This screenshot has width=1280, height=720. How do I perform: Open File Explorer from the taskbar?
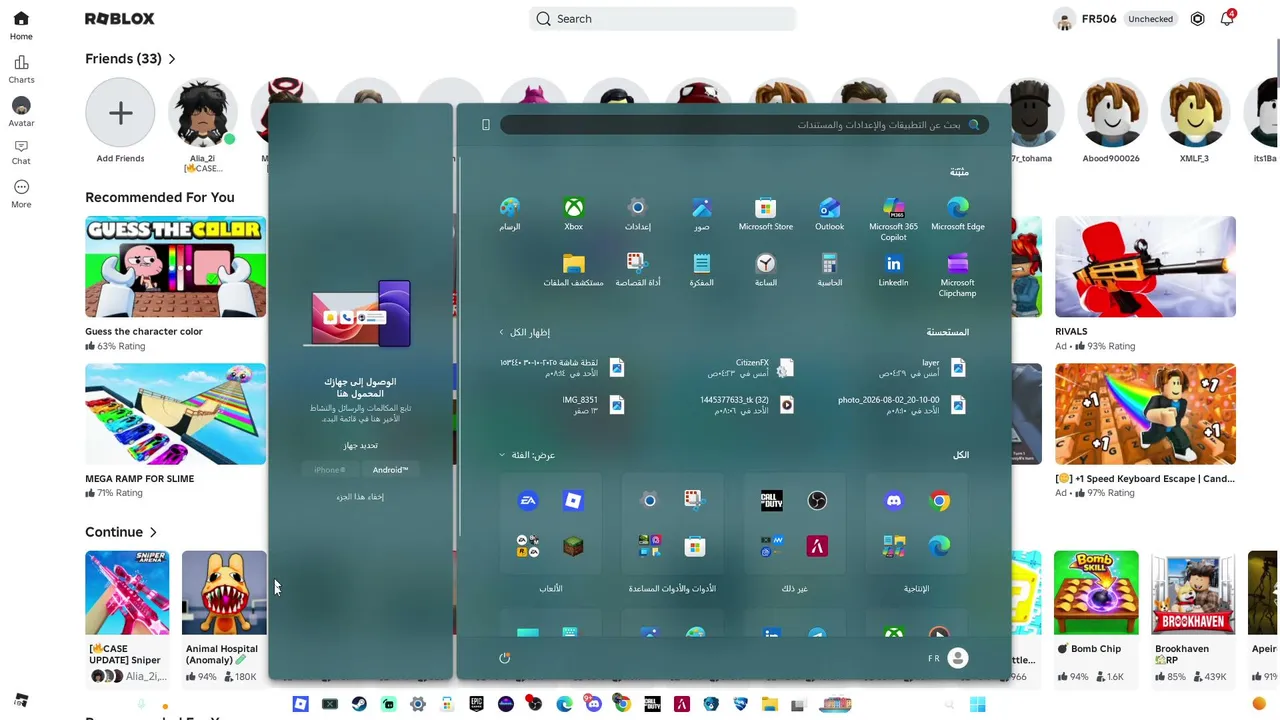point(769,704)
